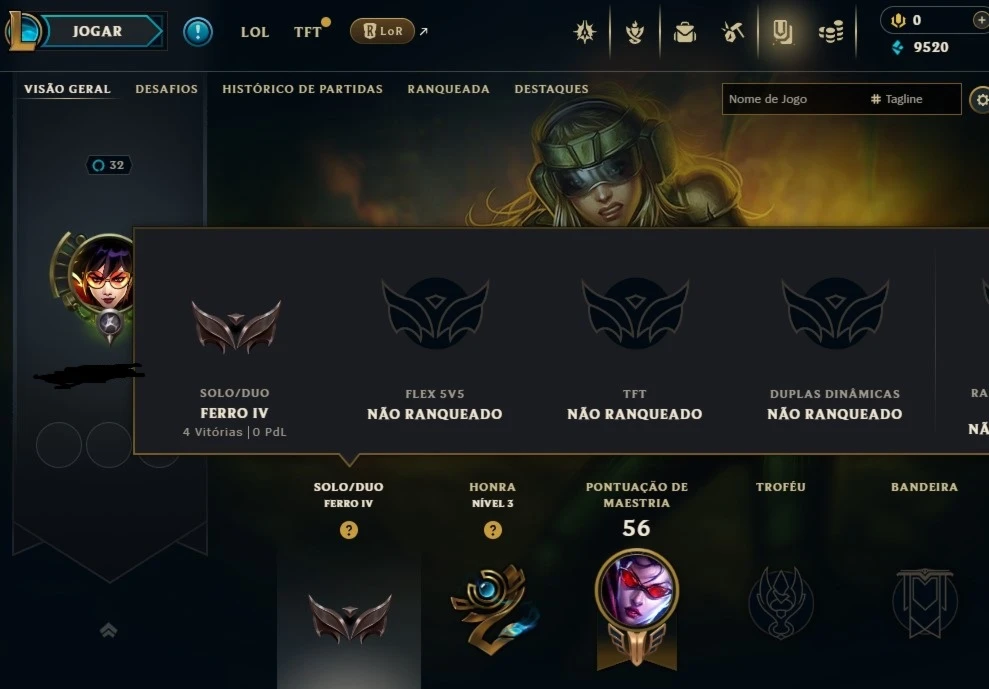Click the question mark under Solo/Duo Ferro IV
This screenshot has width=989, height=689.
pos(349,530)
